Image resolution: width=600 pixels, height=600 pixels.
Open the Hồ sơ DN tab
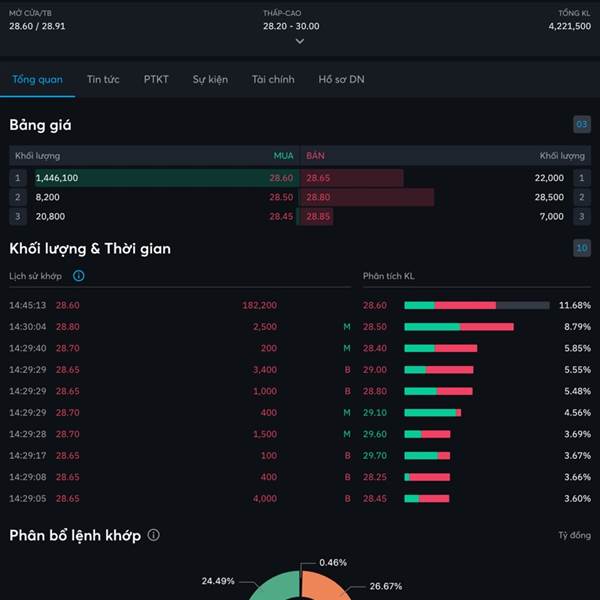pyautogui.click(x=341, y=80)
